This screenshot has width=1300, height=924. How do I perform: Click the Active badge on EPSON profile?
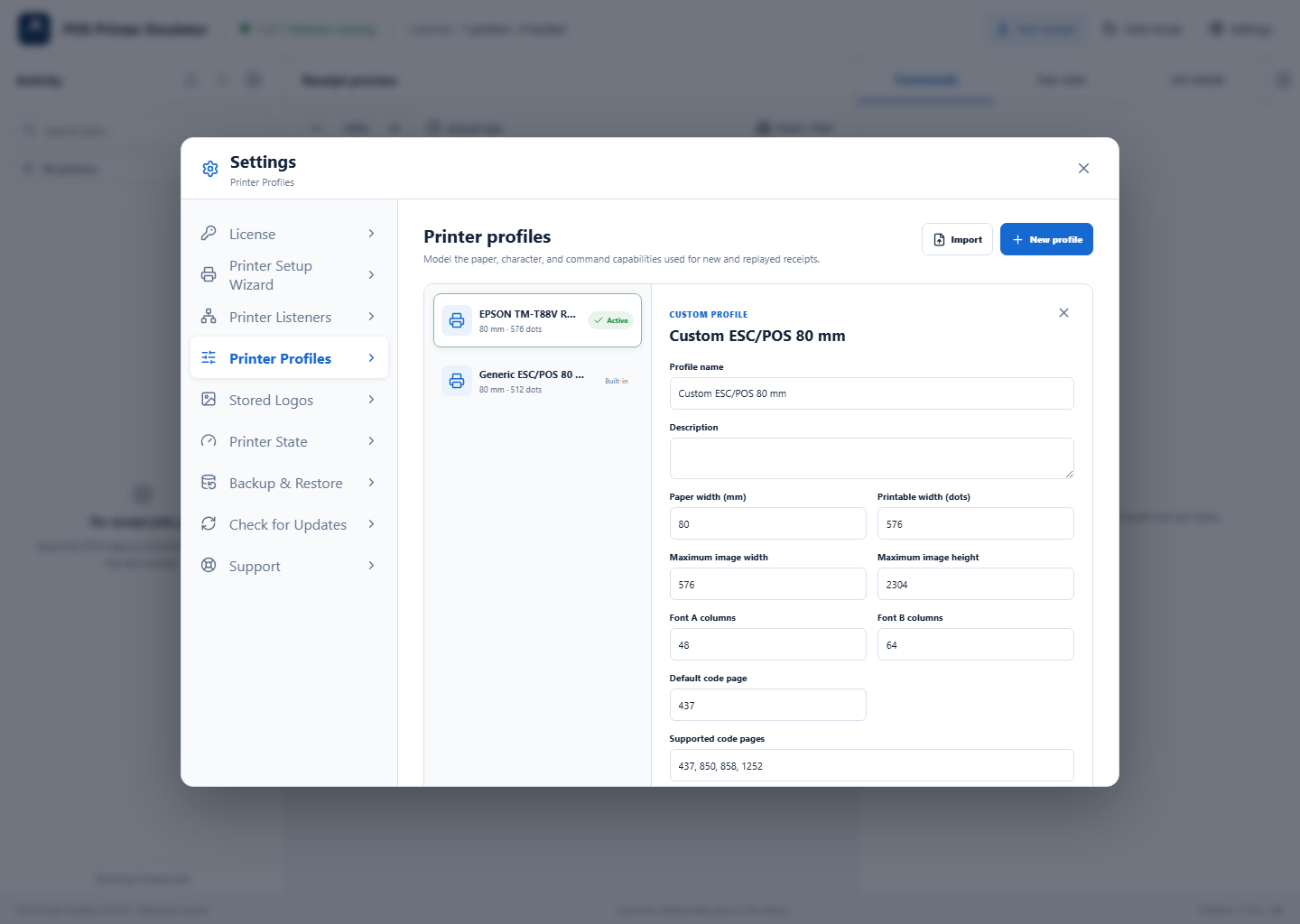pyautogui.click(x=610, y=320)
